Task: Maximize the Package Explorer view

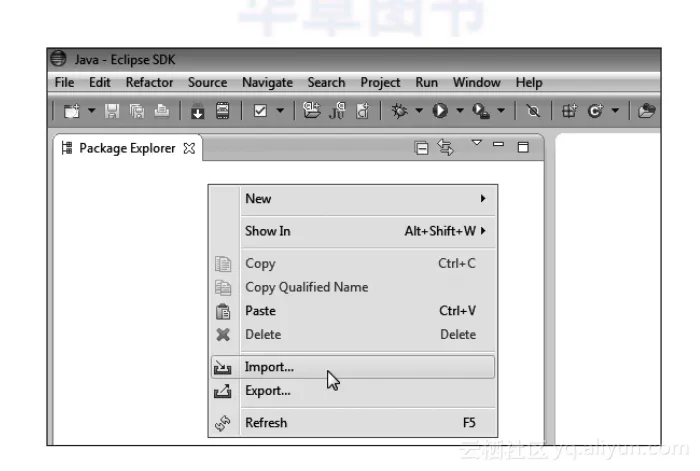Action: 523,147
